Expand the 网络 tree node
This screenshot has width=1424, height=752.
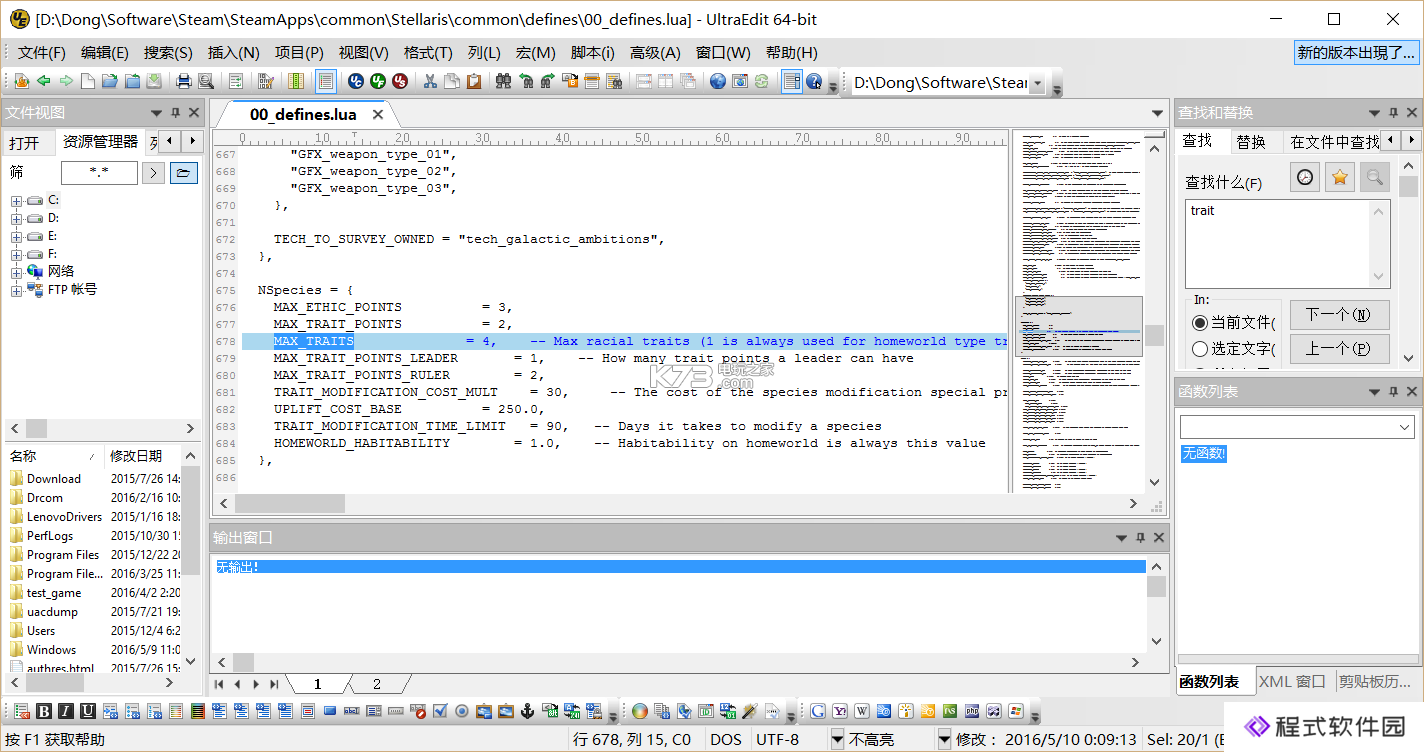[x=16, y=273]
